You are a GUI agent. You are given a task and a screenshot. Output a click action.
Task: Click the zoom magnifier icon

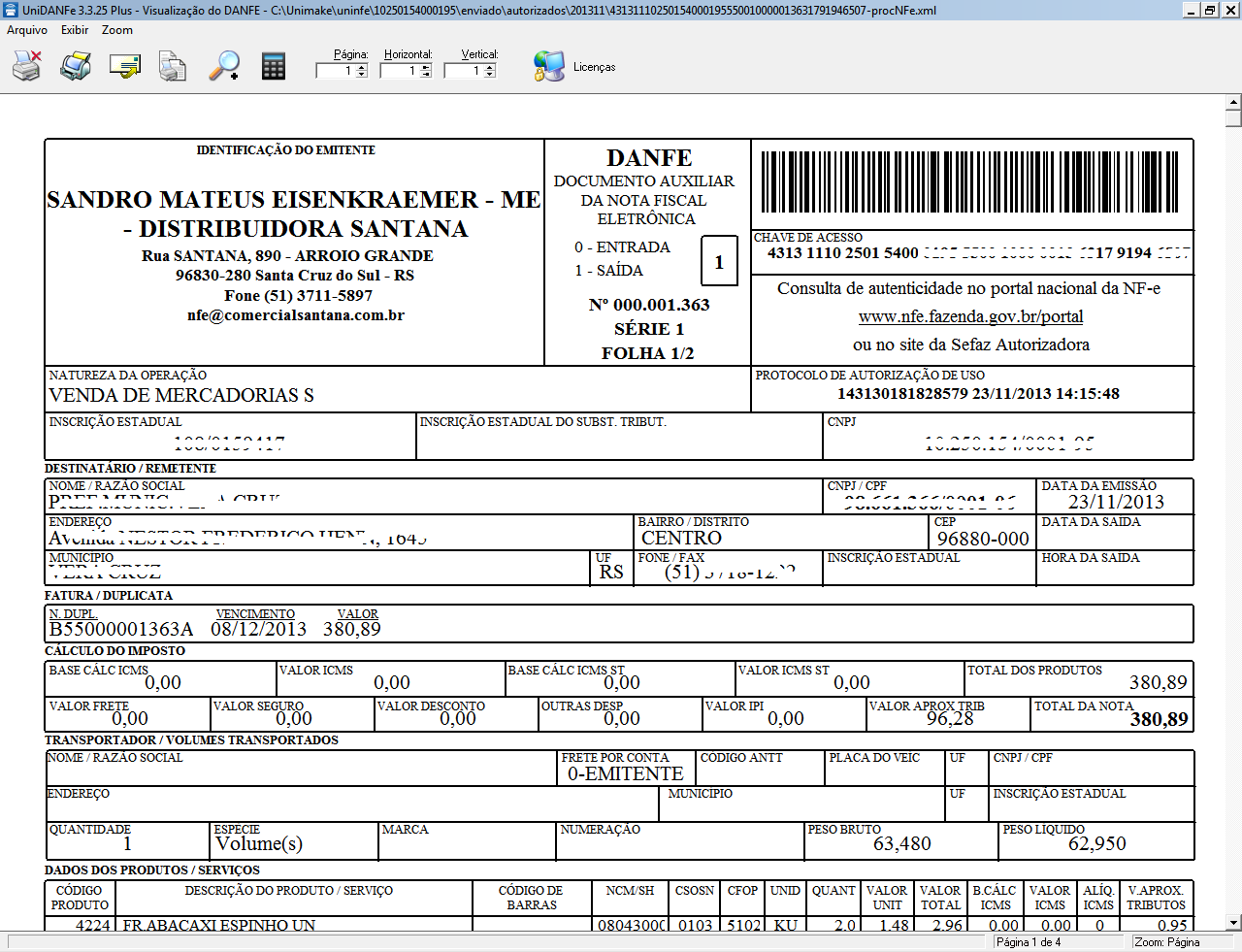pos(224,66)
